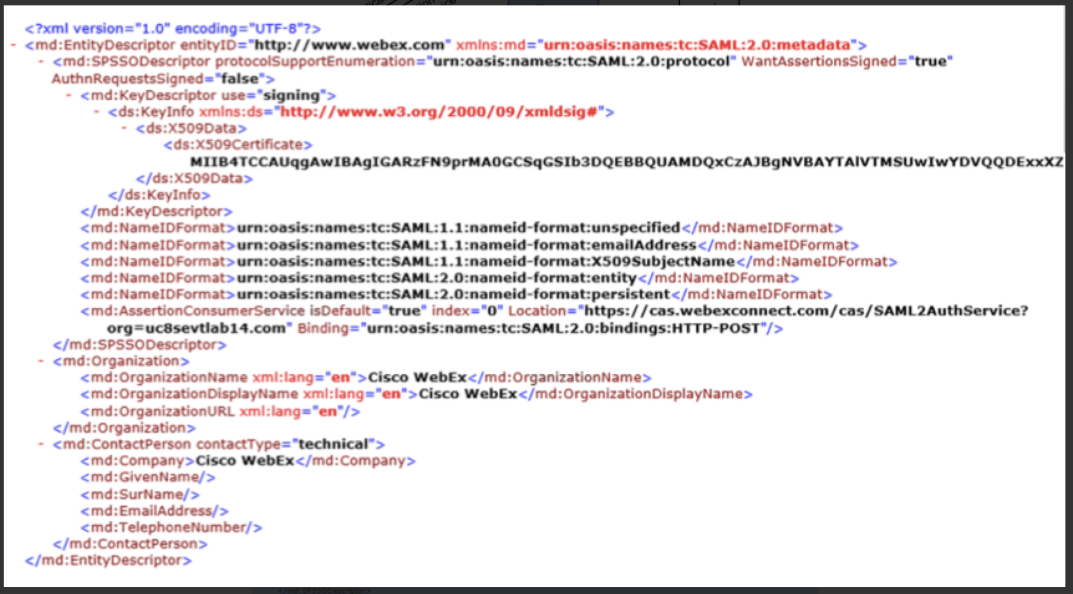This screenshot has height=594, width=1073.
Task: Click the md:GivenName element
Action: point(148,477)
